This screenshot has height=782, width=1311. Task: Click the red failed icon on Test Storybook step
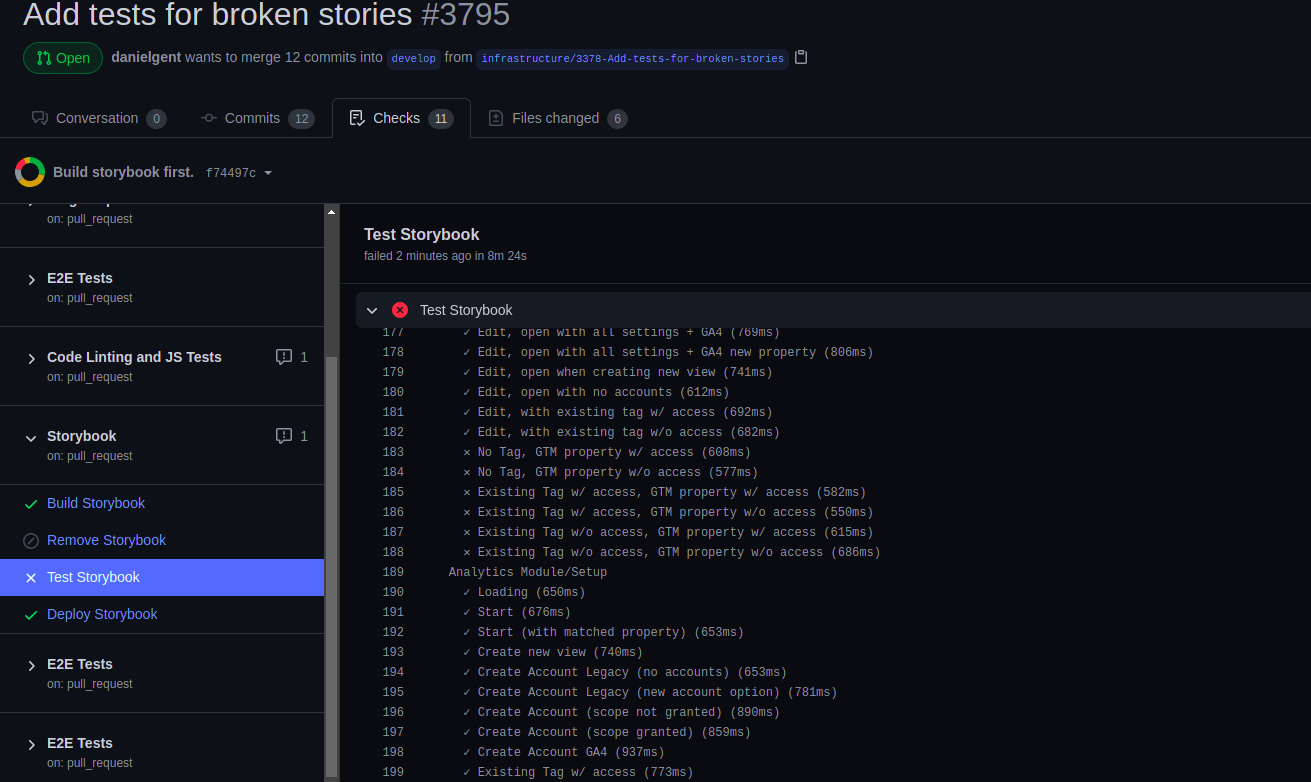click(x=400, y=310)
